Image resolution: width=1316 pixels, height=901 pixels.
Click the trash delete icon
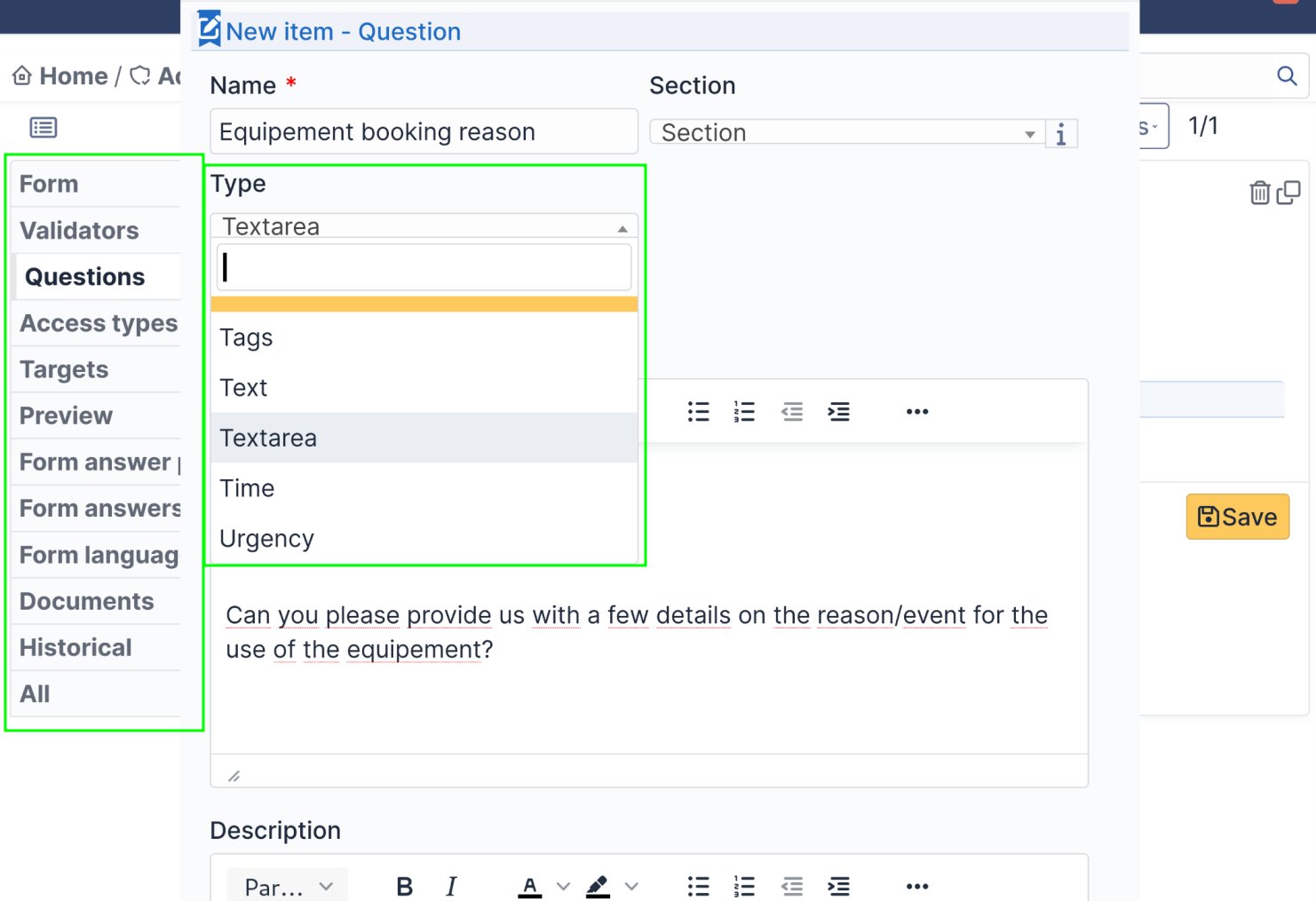tap(1259, 192)
